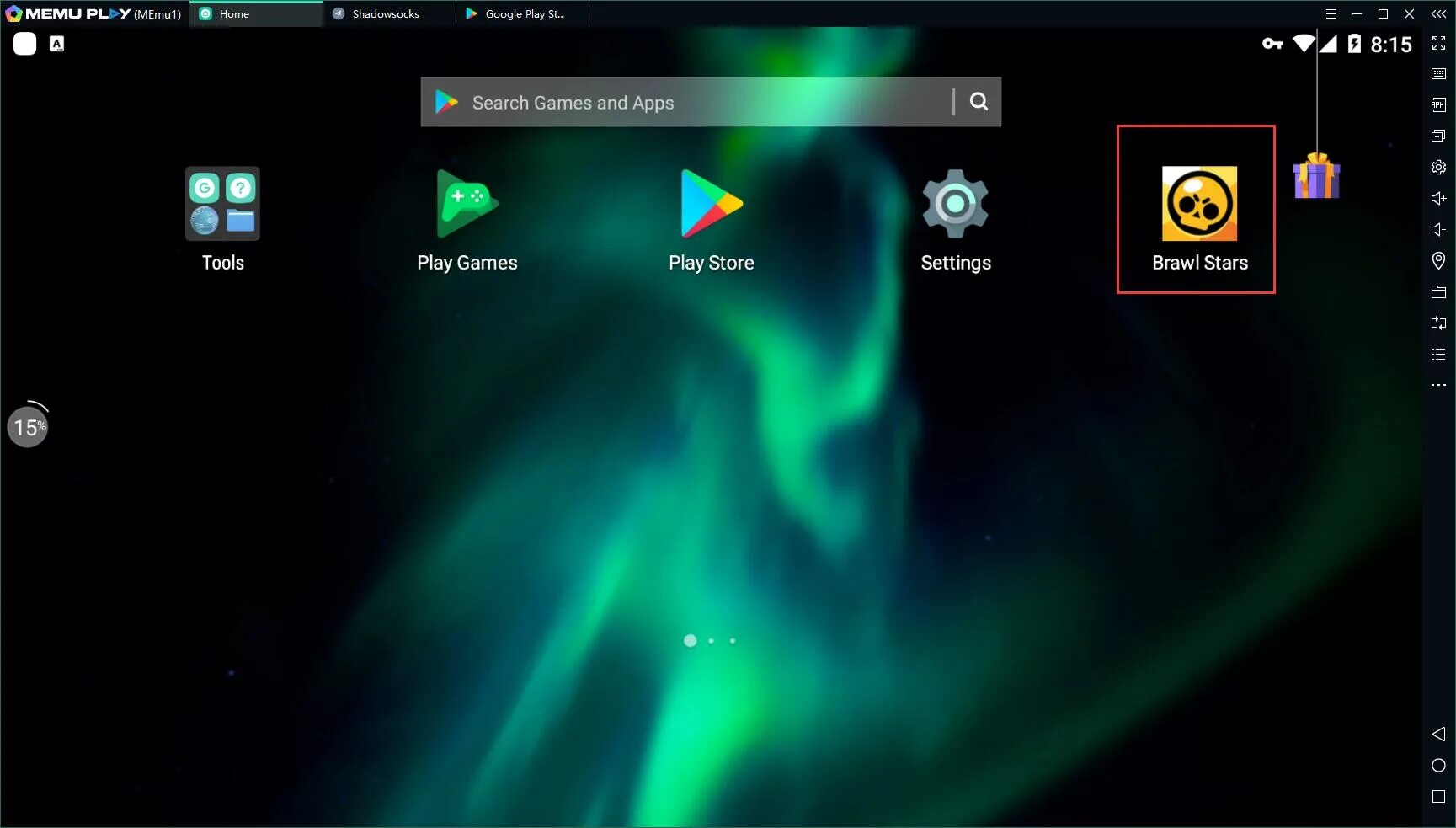Rotate the emulator screen
This screenshot has width=1456, height=828.
[1438, 323]
